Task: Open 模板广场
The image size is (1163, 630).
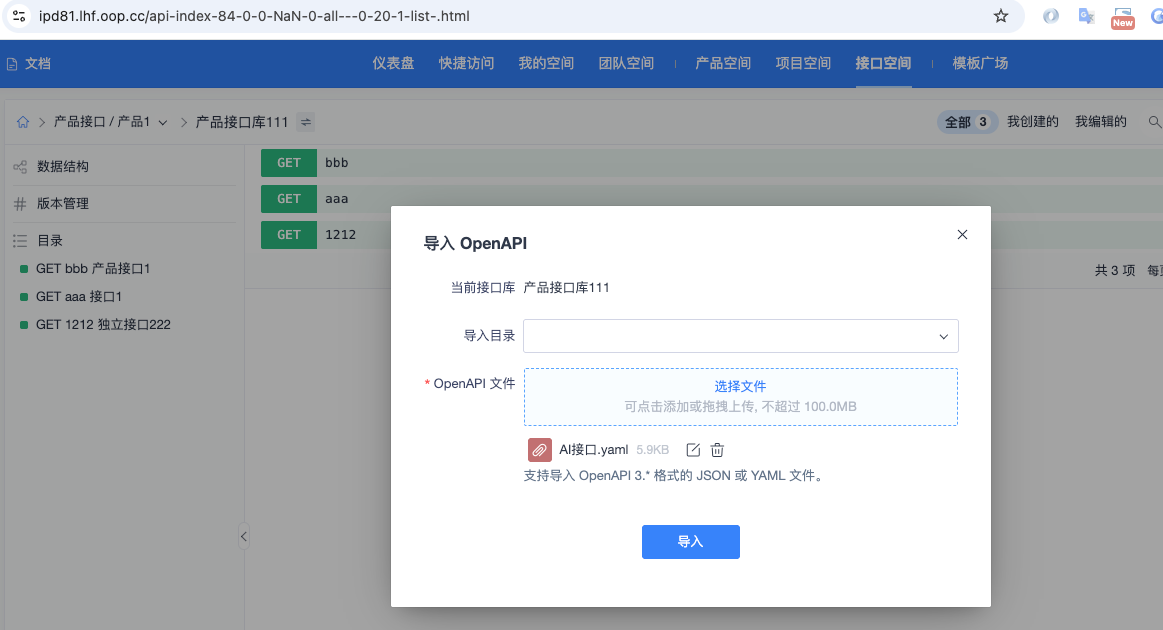Action: point(980,63)
